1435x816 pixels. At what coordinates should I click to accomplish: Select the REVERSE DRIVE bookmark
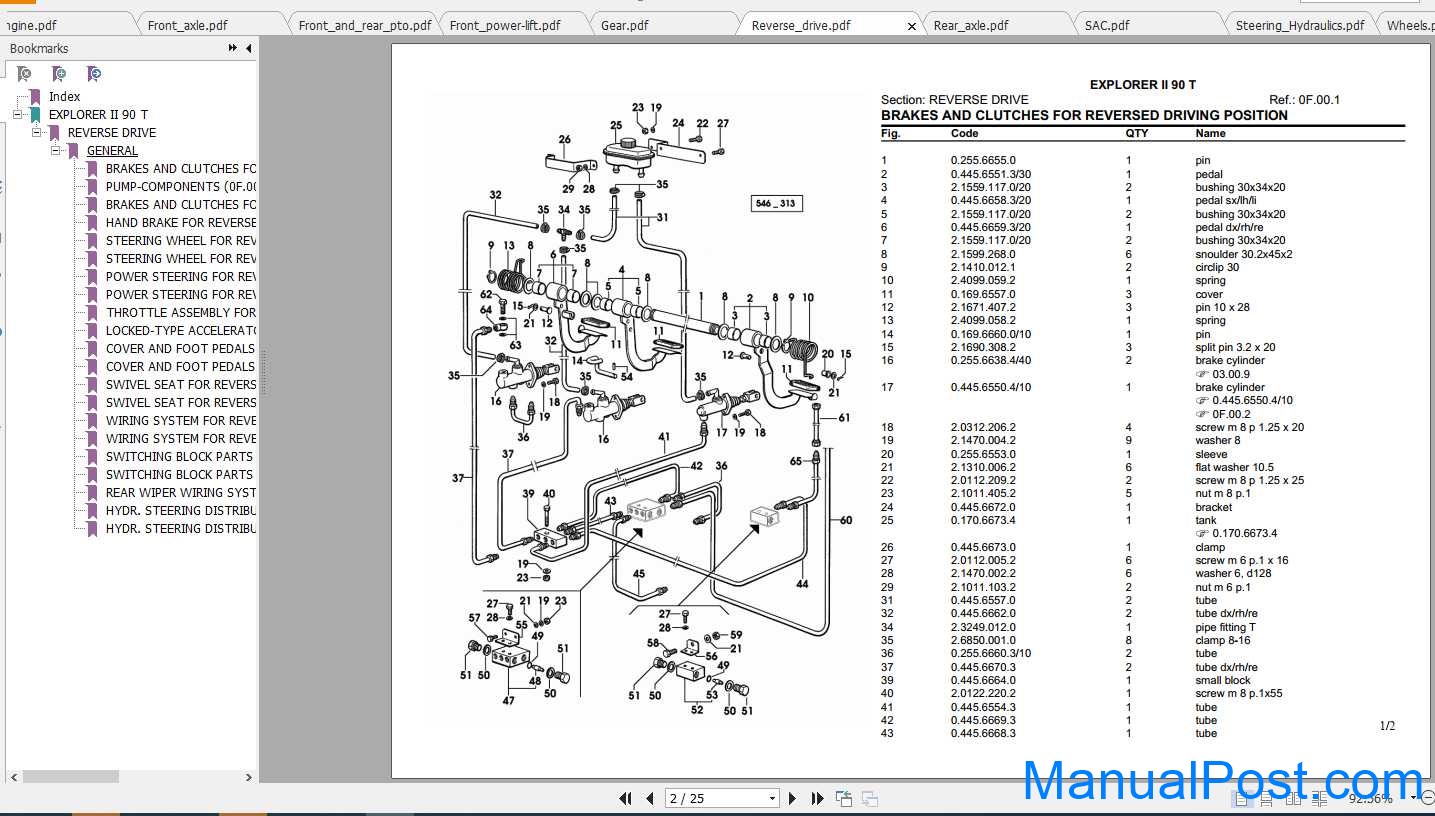pos(111,133)
